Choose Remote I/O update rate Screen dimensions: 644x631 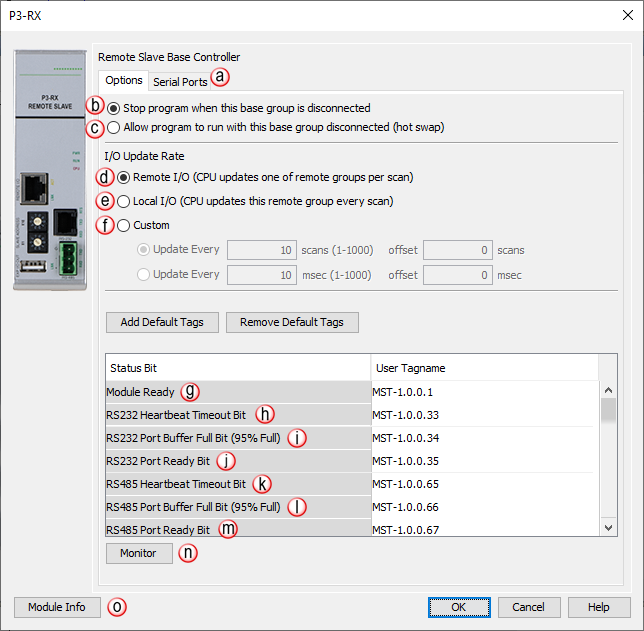click(125, 177)
